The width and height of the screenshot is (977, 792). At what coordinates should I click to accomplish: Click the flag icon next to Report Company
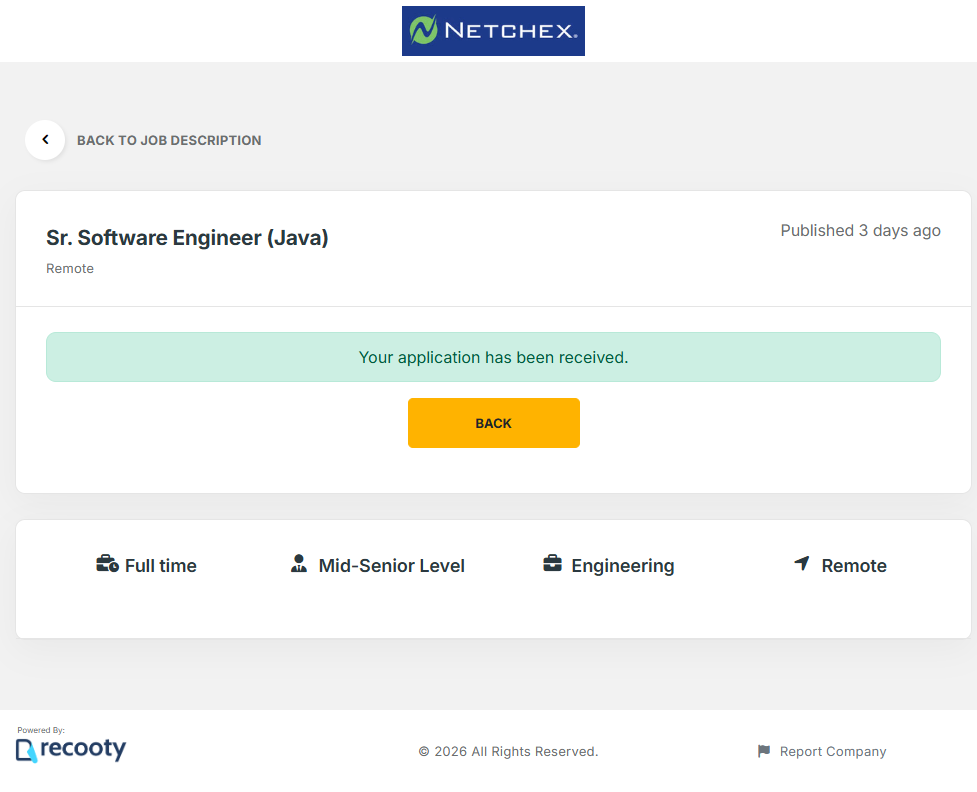pyautogui.click(x=764, y=752)
